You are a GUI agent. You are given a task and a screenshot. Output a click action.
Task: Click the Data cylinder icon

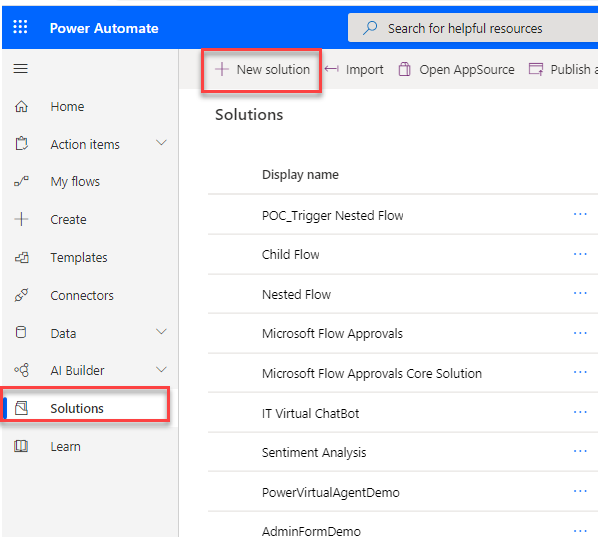click(x=21, y=332)
